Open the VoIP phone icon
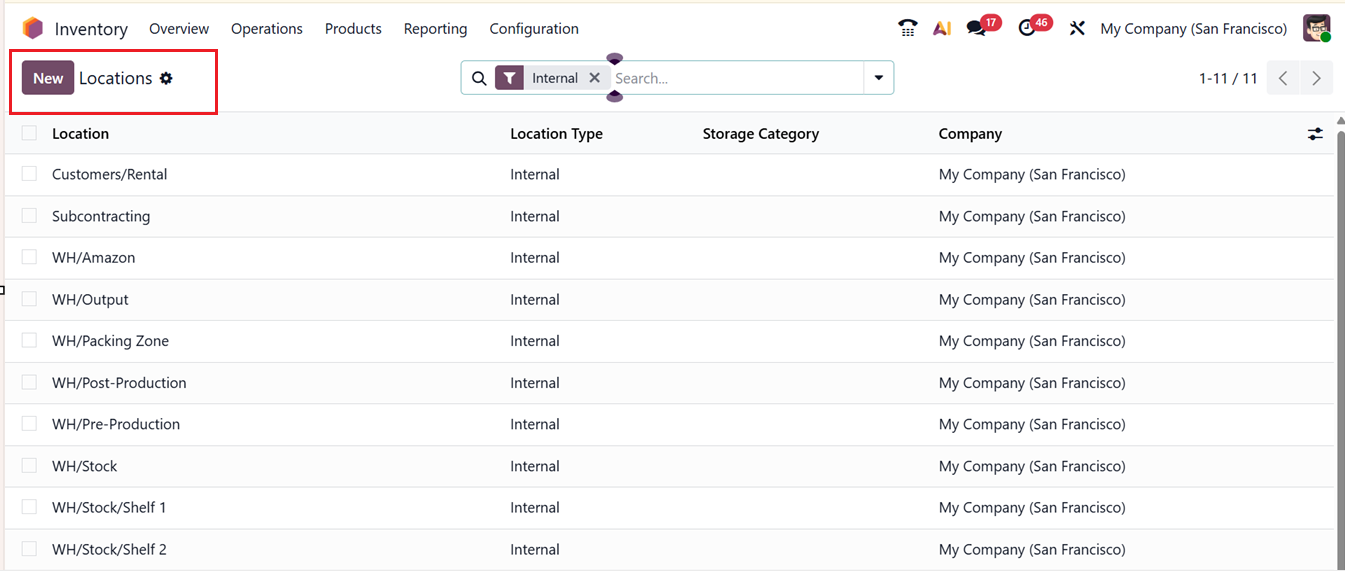This screenshot has width=1345, height=571. click(907, 28)
